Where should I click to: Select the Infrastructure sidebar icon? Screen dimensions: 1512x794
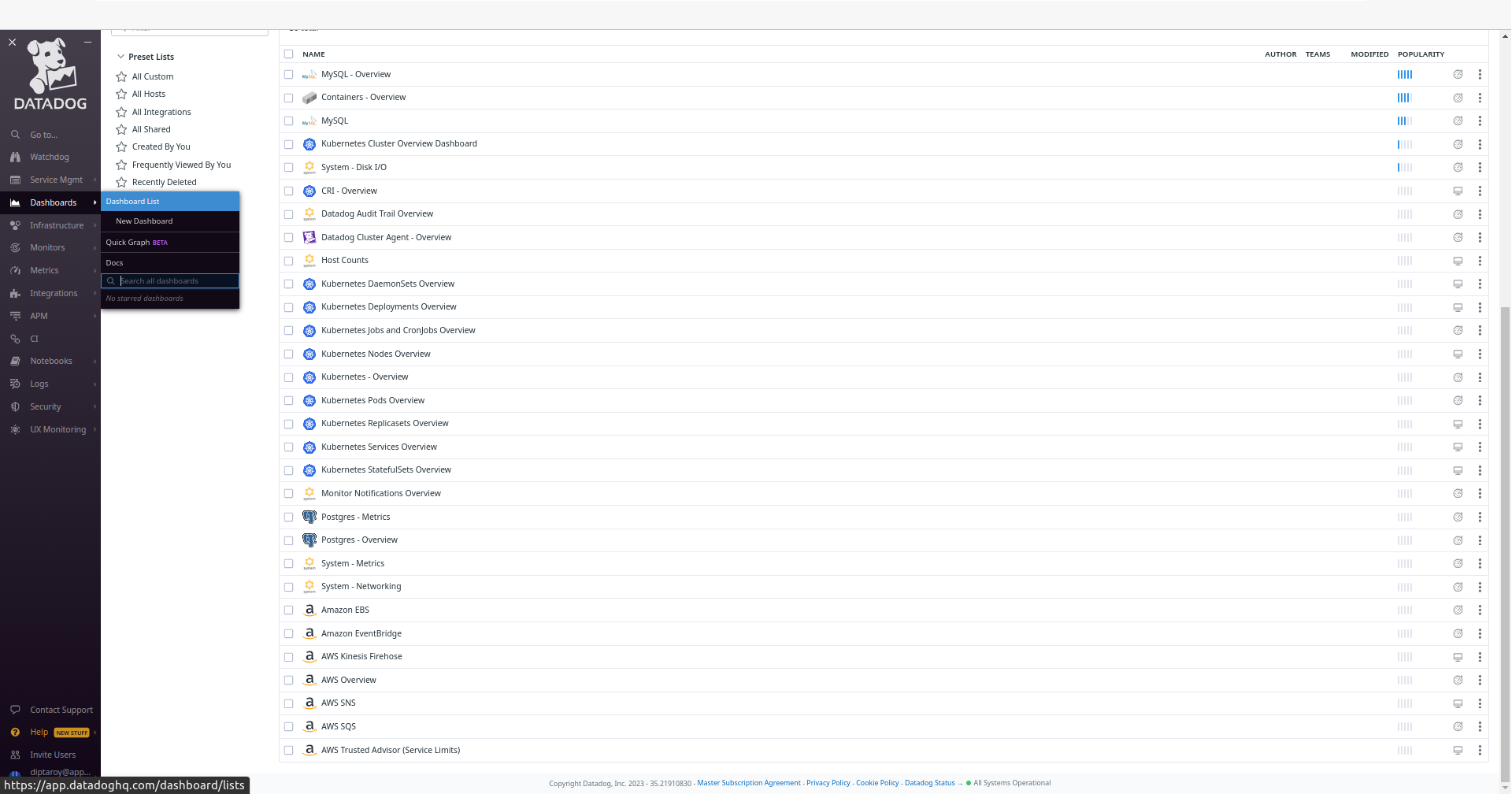click(16, 225)
